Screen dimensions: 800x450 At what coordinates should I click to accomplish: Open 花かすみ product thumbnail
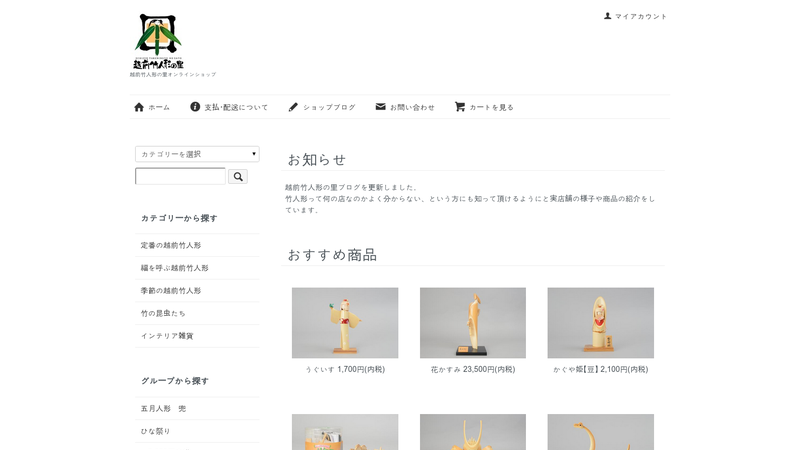pyautogui.click(x=473, y=322)
